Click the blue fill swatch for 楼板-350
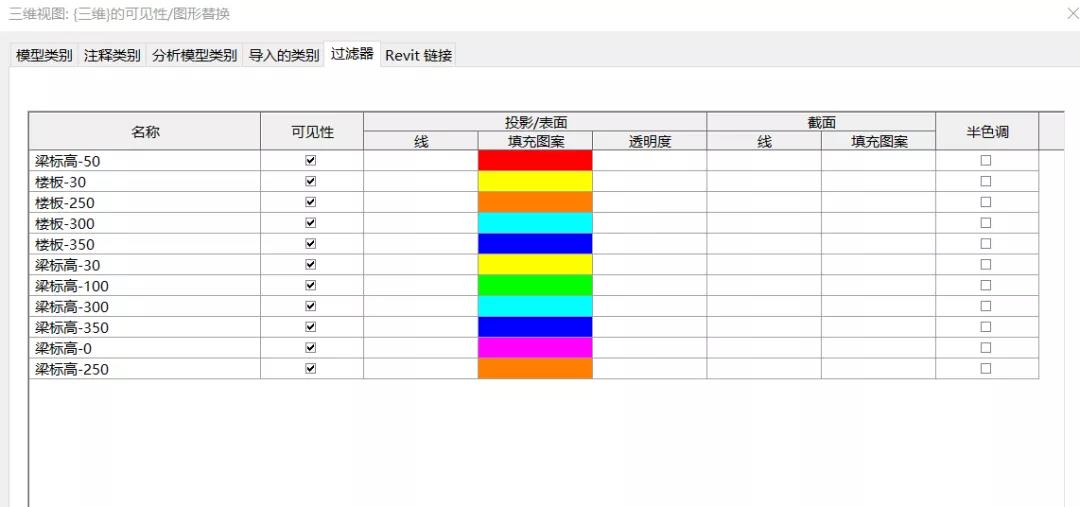Viewport: 1080px width, 507px height. click(535, 243)
